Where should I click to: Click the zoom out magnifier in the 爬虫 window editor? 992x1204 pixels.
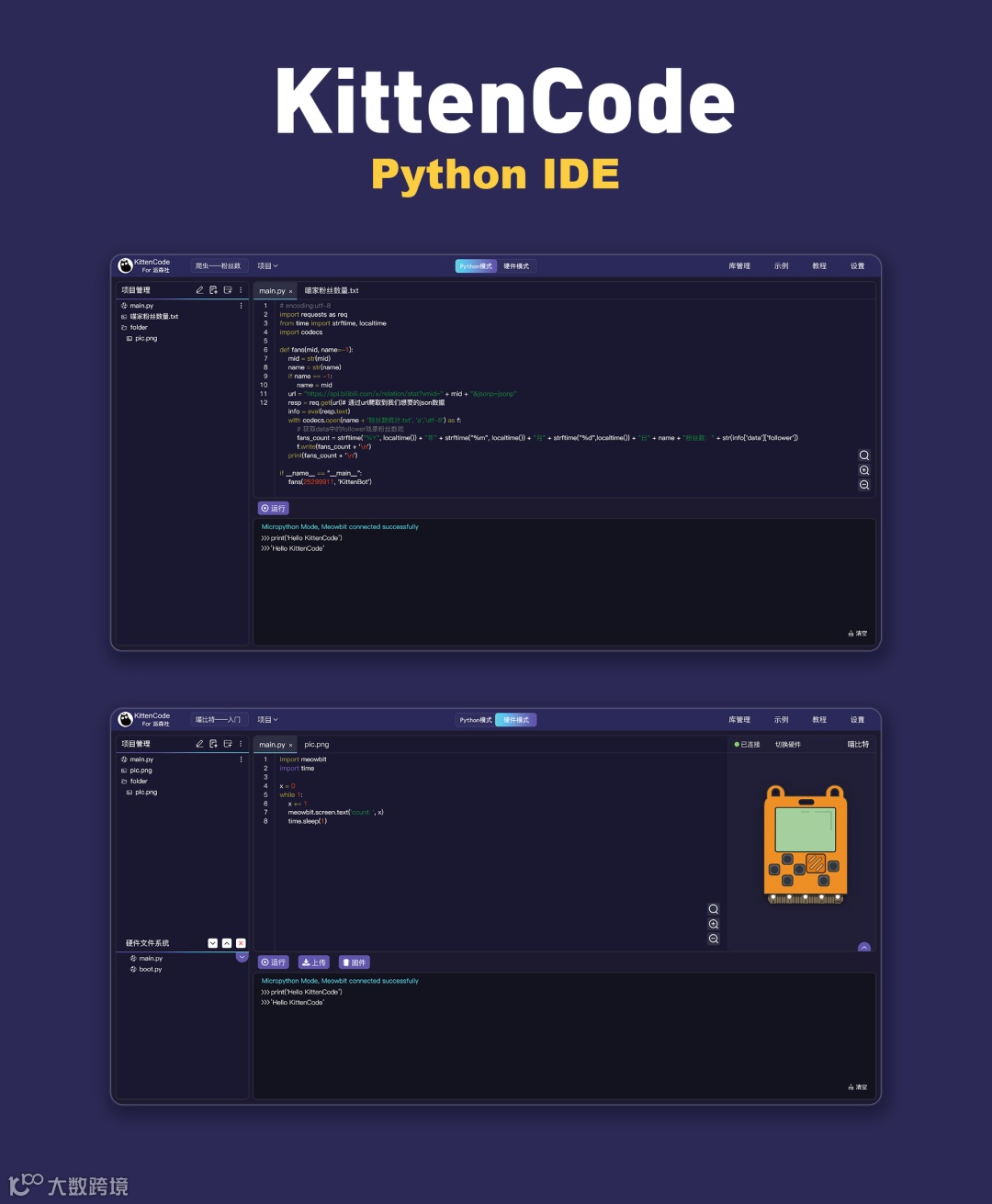(x=864, y=485)
